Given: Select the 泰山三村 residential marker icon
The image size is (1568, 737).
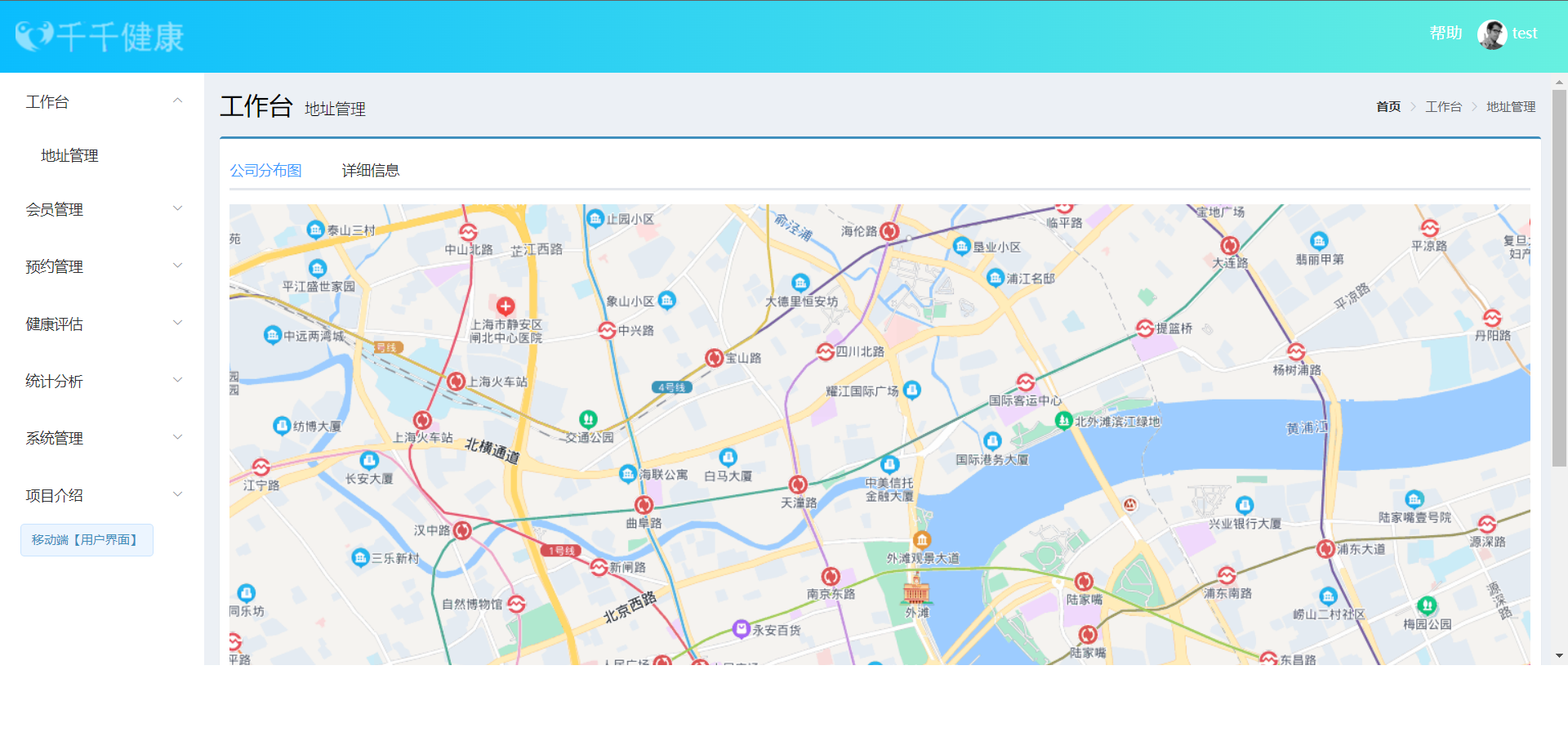Looking at the screenshot, I should pos(316,230).
